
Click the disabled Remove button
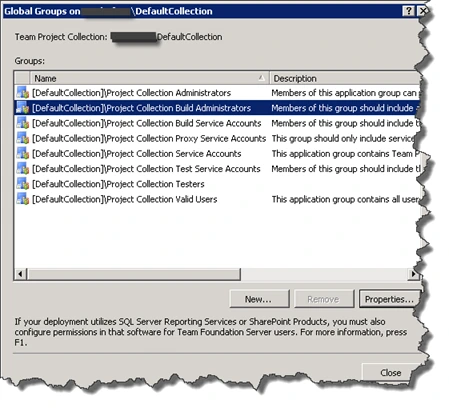point(323,299)
